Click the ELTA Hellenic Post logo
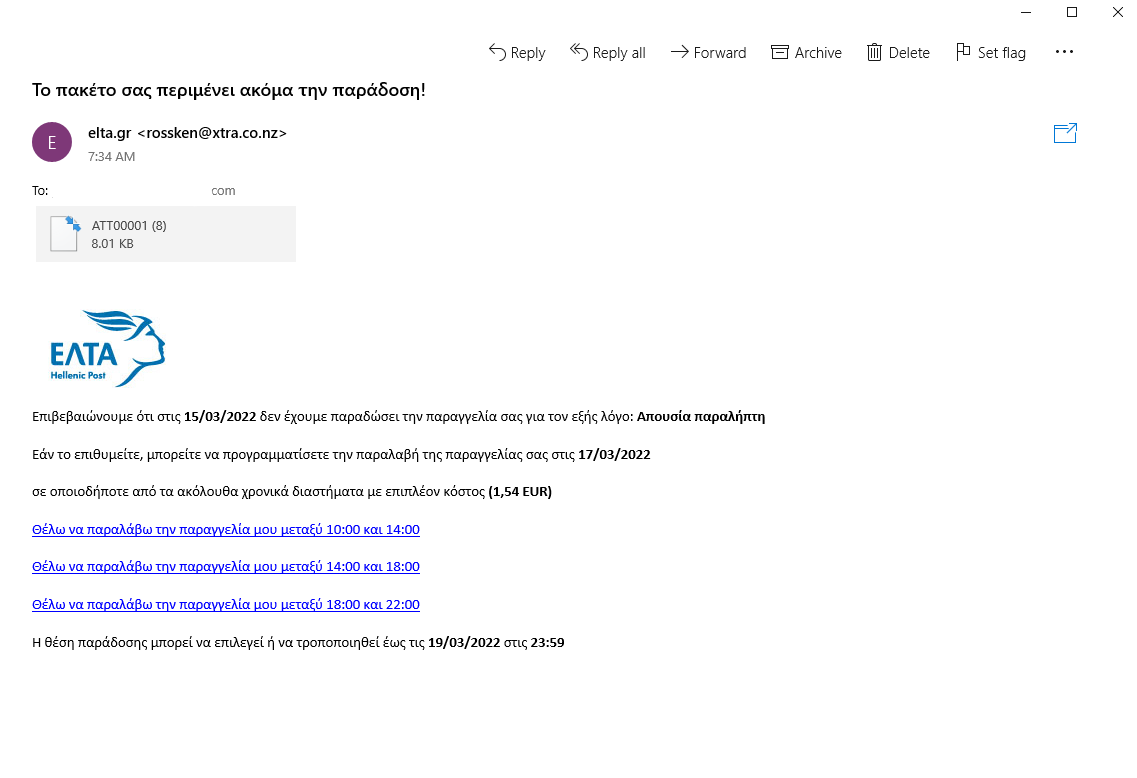 point(107,348)
